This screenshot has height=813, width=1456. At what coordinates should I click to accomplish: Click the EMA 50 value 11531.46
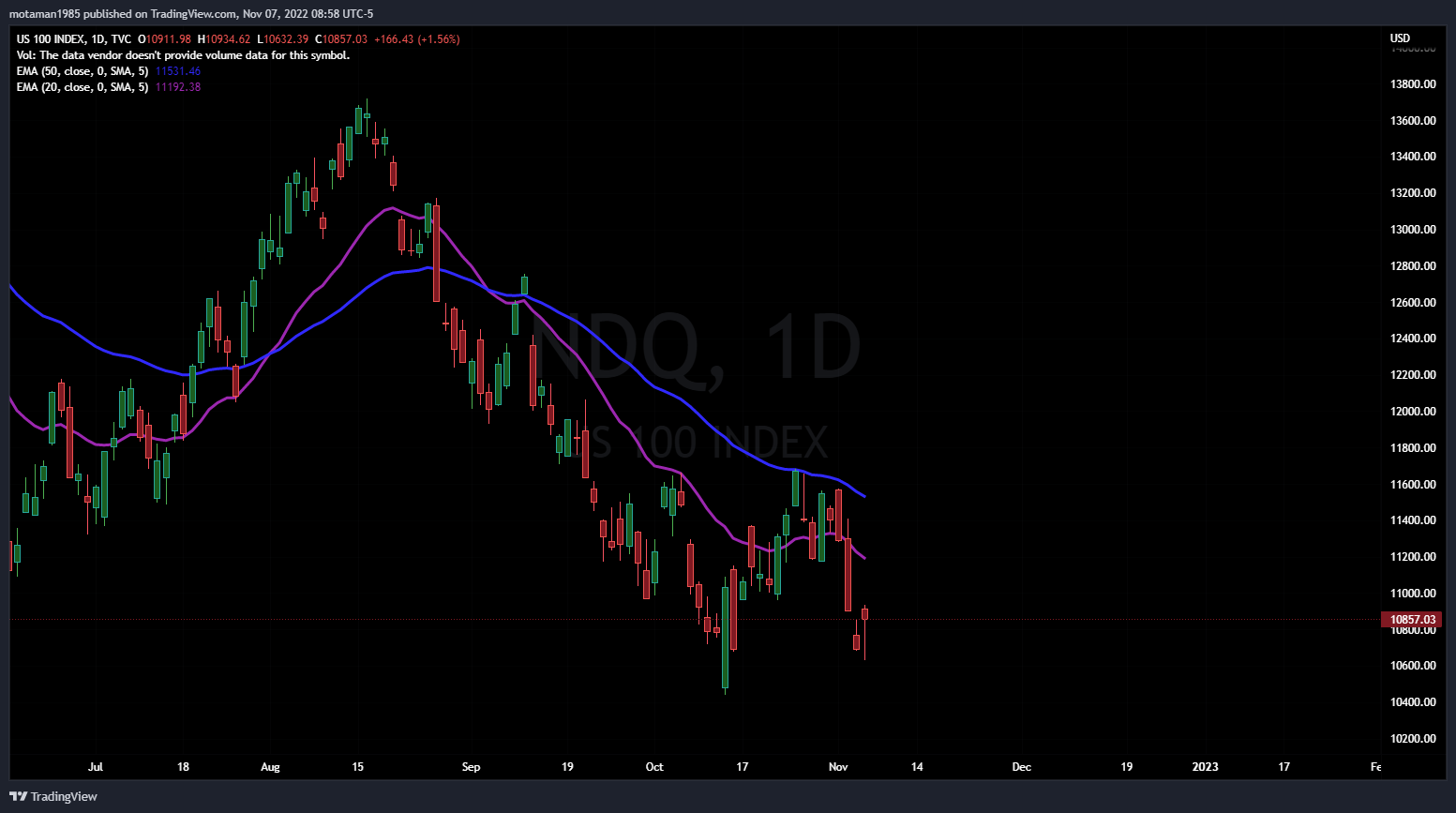coord(178,71)
